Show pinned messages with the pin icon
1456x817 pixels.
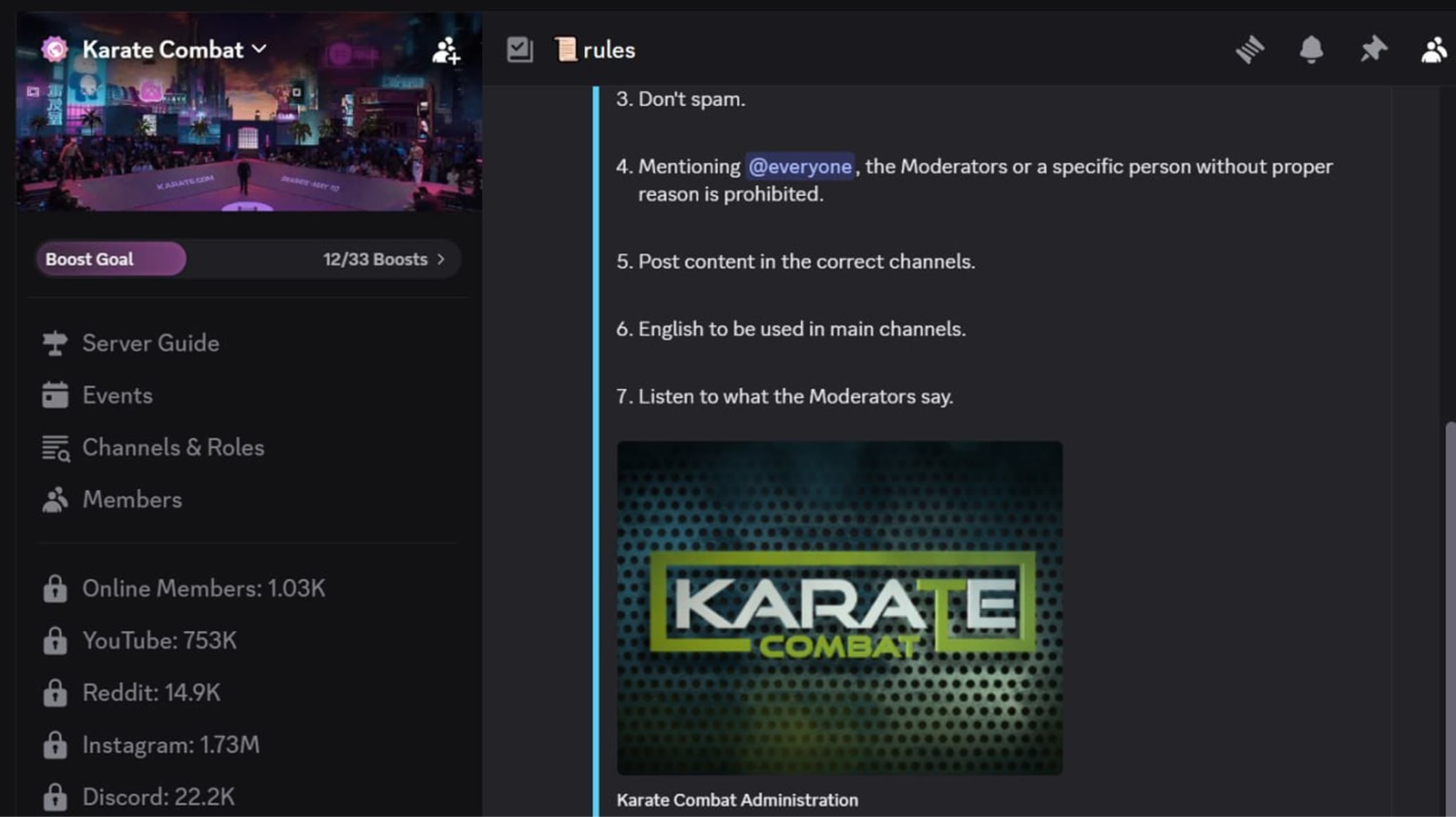pos(1373,49)
